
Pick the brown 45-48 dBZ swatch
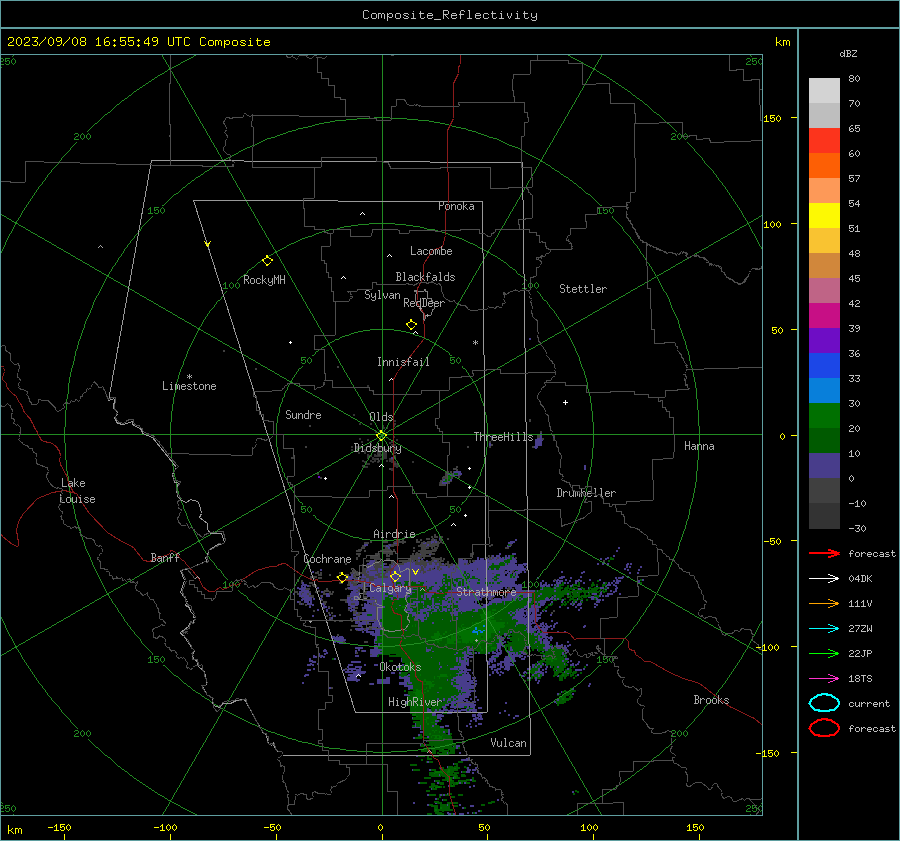[824, 265]
